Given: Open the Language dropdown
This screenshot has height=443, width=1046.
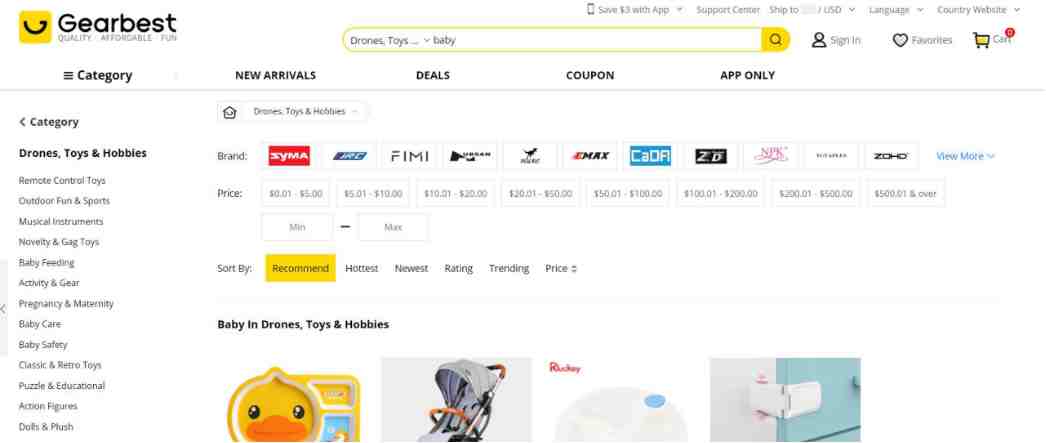Looking at the screenshot, I should point(895,10).
